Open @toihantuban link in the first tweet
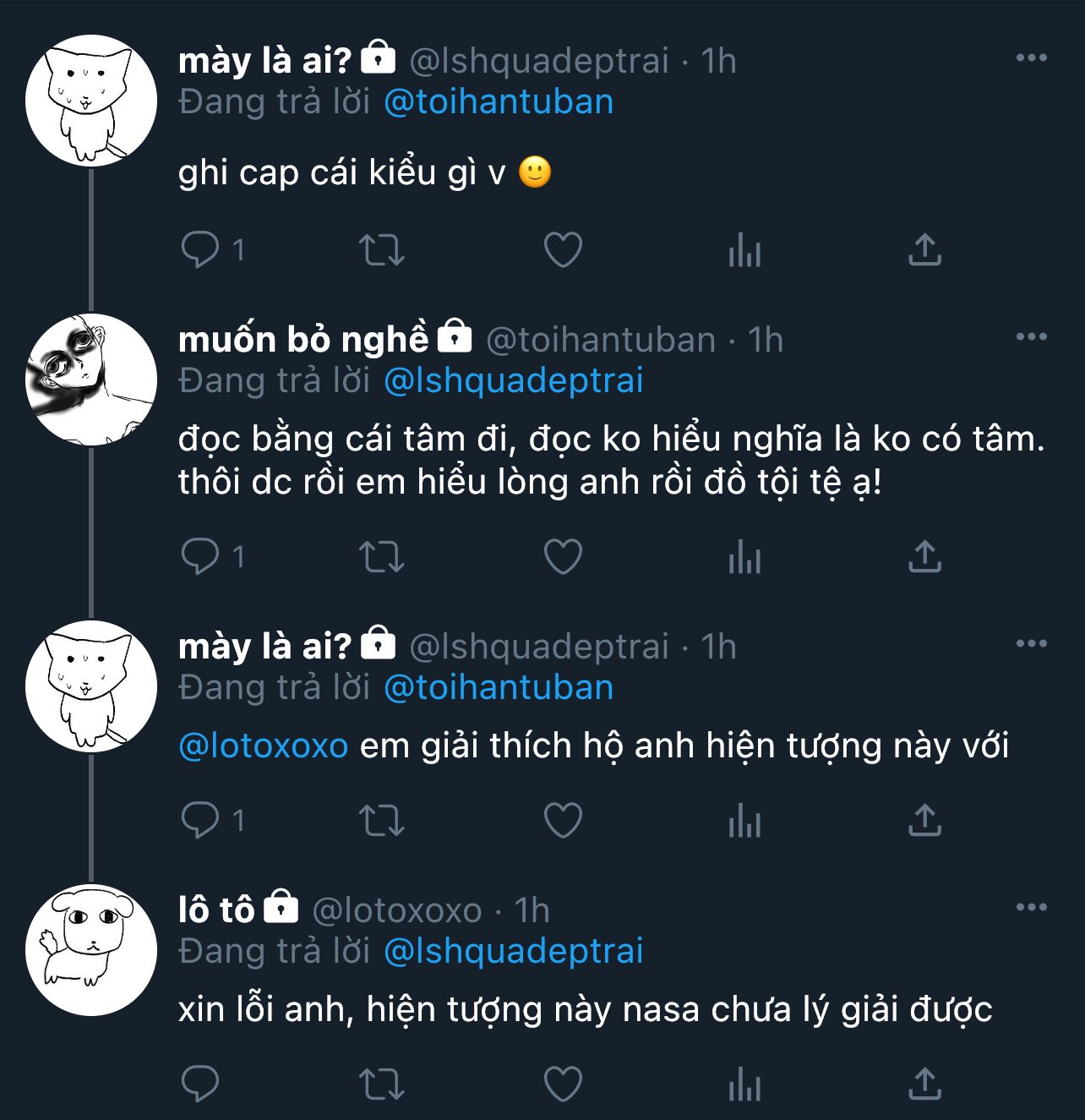1085x1120 pixels. tap(499, 102)
